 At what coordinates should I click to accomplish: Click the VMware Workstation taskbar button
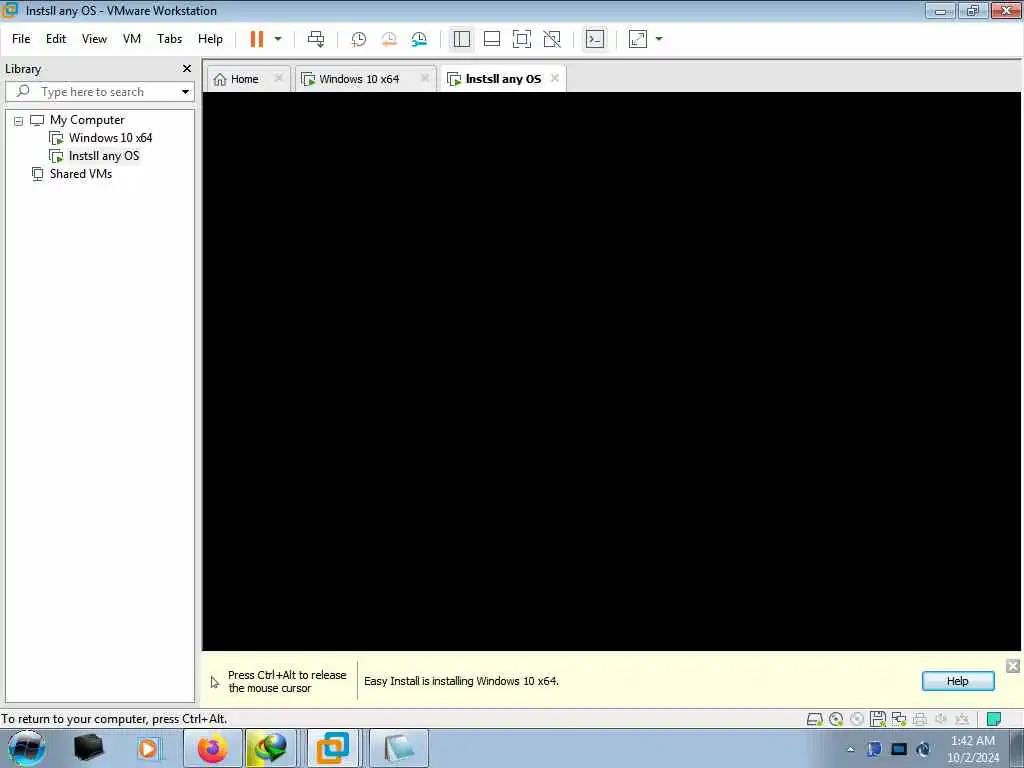tap(332, 748)
